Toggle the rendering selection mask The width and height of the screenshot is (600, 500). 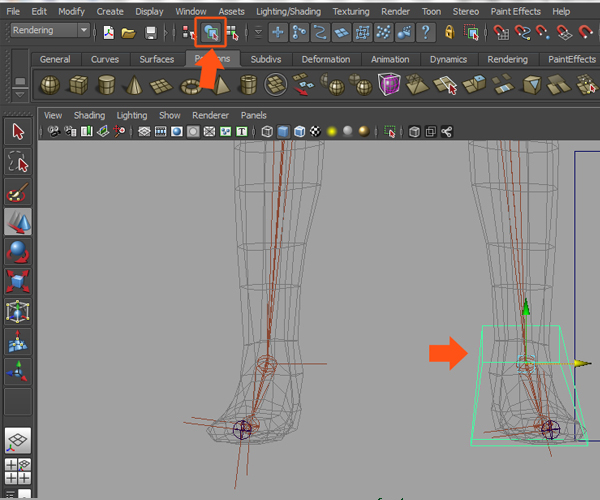tap(404, 32)
